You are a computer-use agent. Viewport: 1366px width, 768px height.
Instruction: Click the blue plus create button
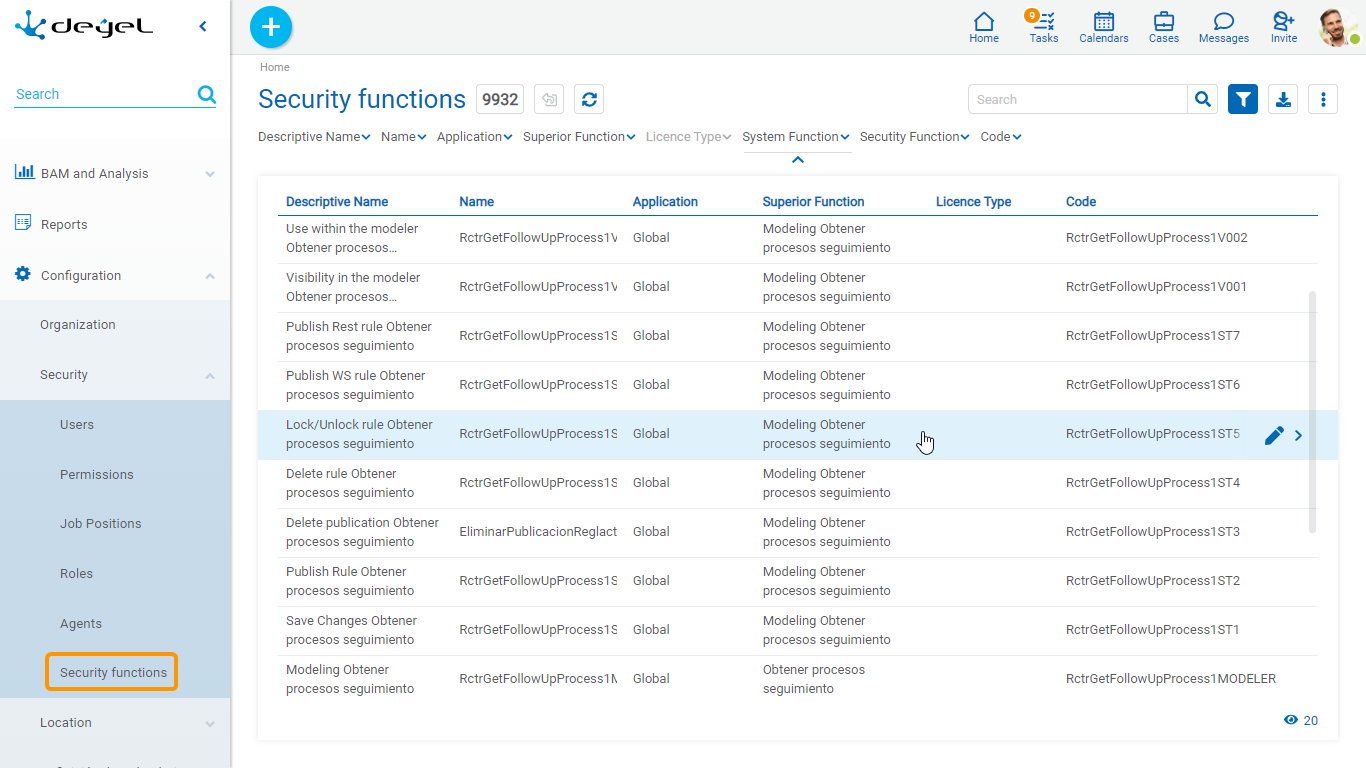pyautogui.click(x=270, y=27)
